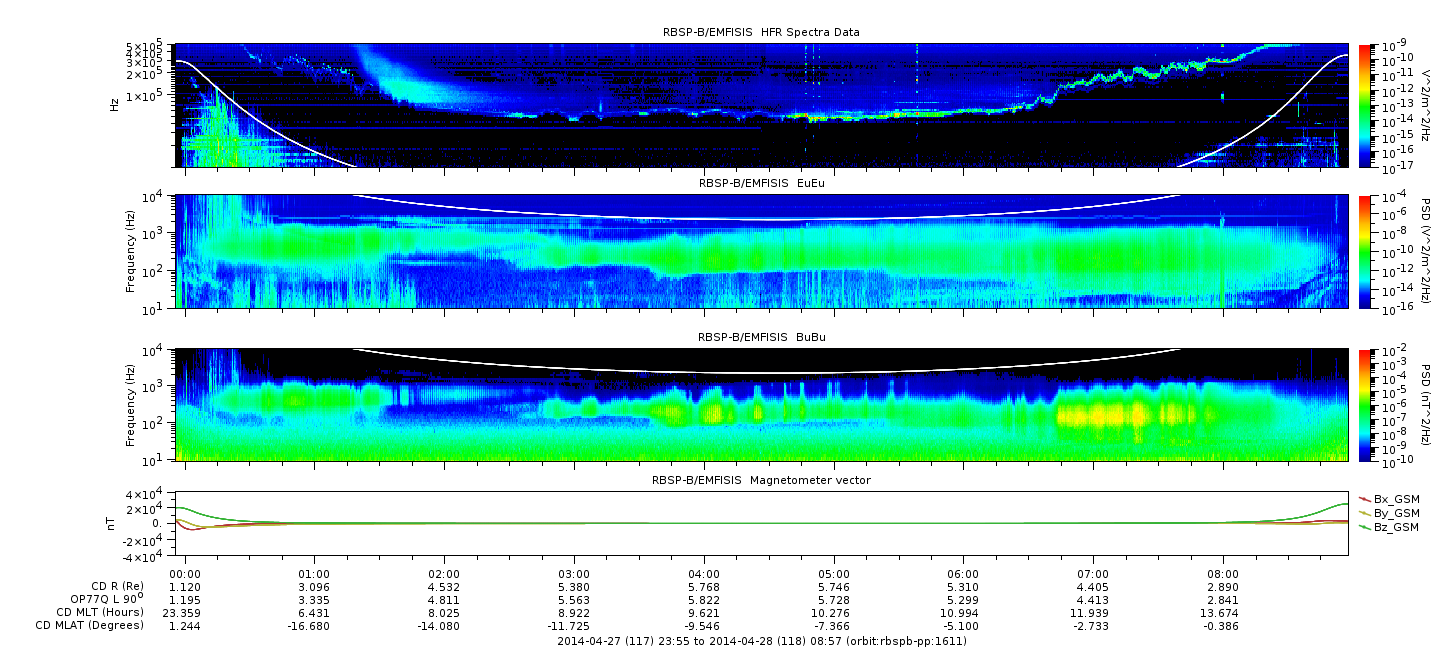The image size is (1447, 658).
Task: Click the HFR Spectra Data panel title
Action: tap(761, 32)
